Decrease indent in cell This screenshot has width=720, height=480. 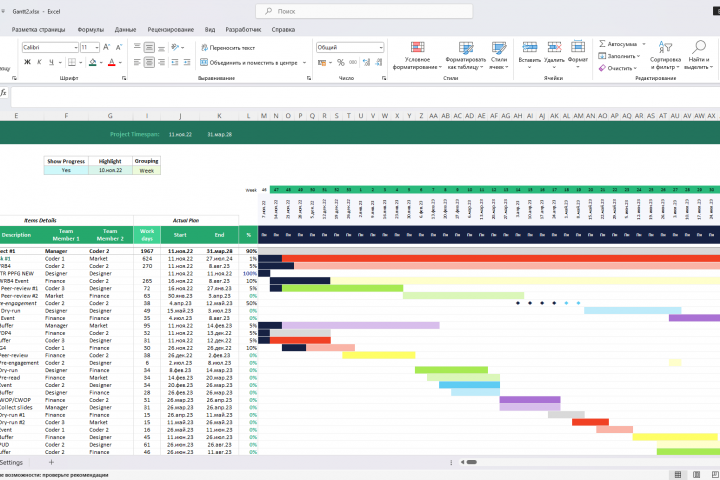tap(174, 62)
